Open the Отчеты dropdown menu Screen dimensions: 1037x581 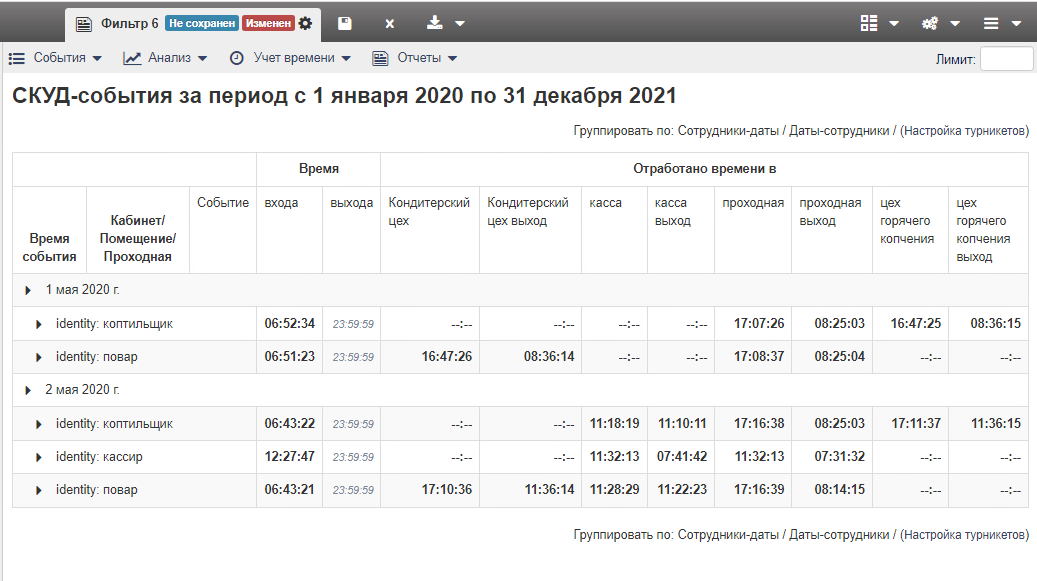pyautogui.click(x=415, y=58)
